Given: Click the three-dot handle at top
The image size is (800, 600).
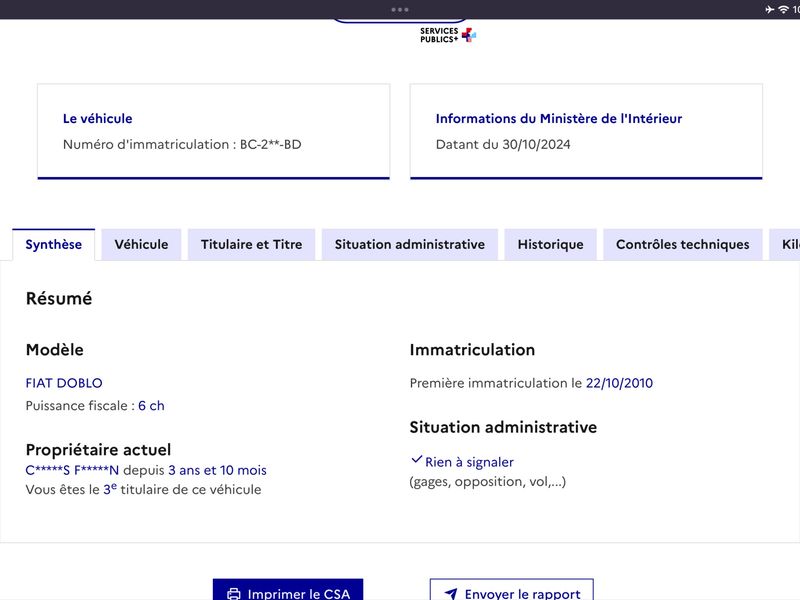Looking at the screenshot, I should click(399, 10).
